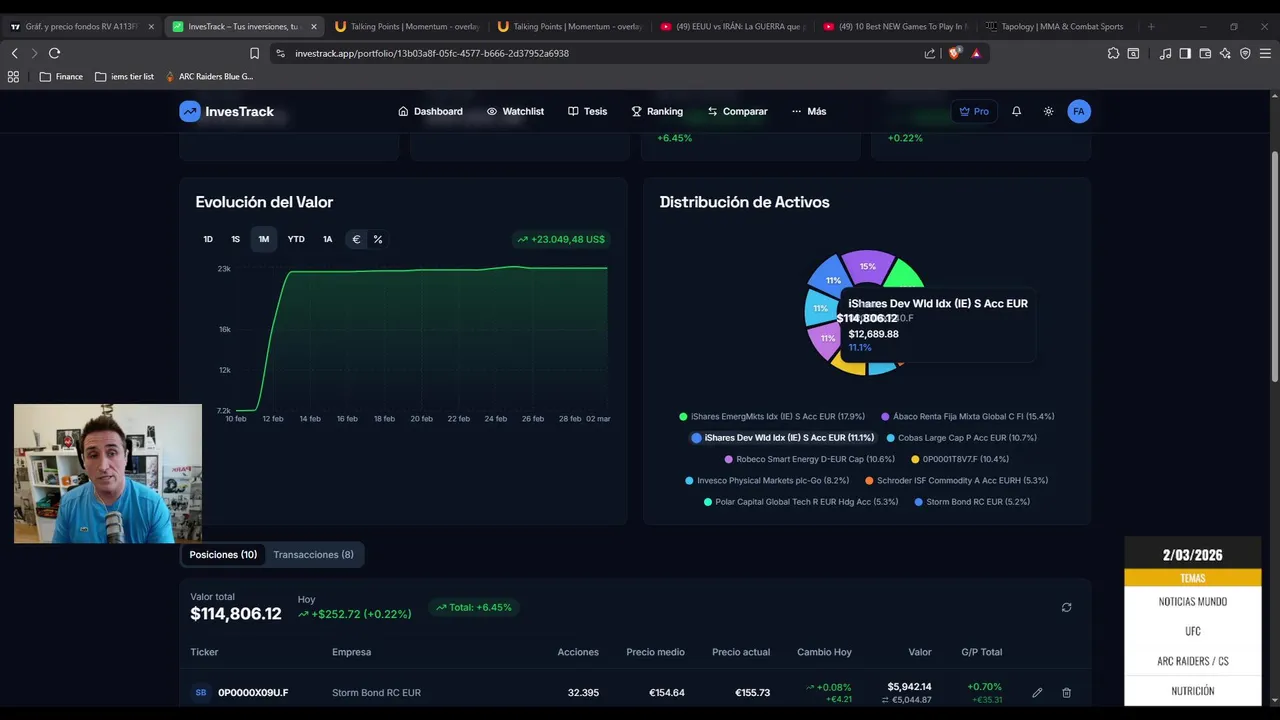The image size is (1280, 720).
Task: Open Brave VPN shield icon
Action: [1245, 53]
